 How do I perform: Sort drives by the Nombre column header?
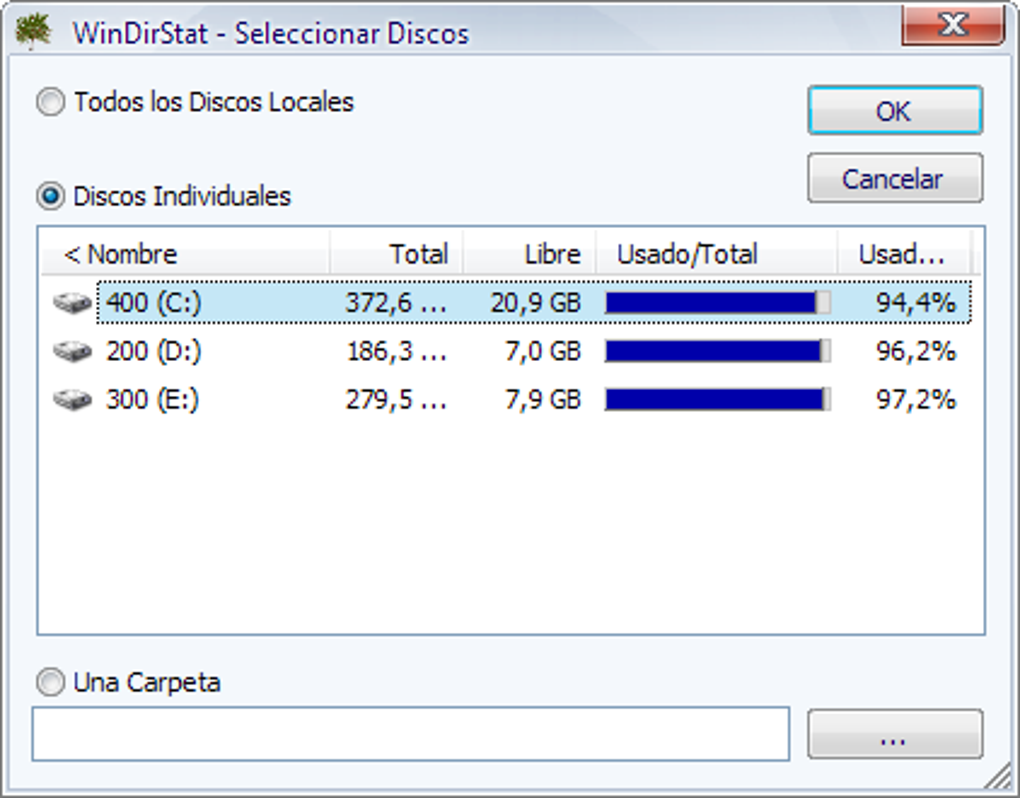[x=185, y=254]
